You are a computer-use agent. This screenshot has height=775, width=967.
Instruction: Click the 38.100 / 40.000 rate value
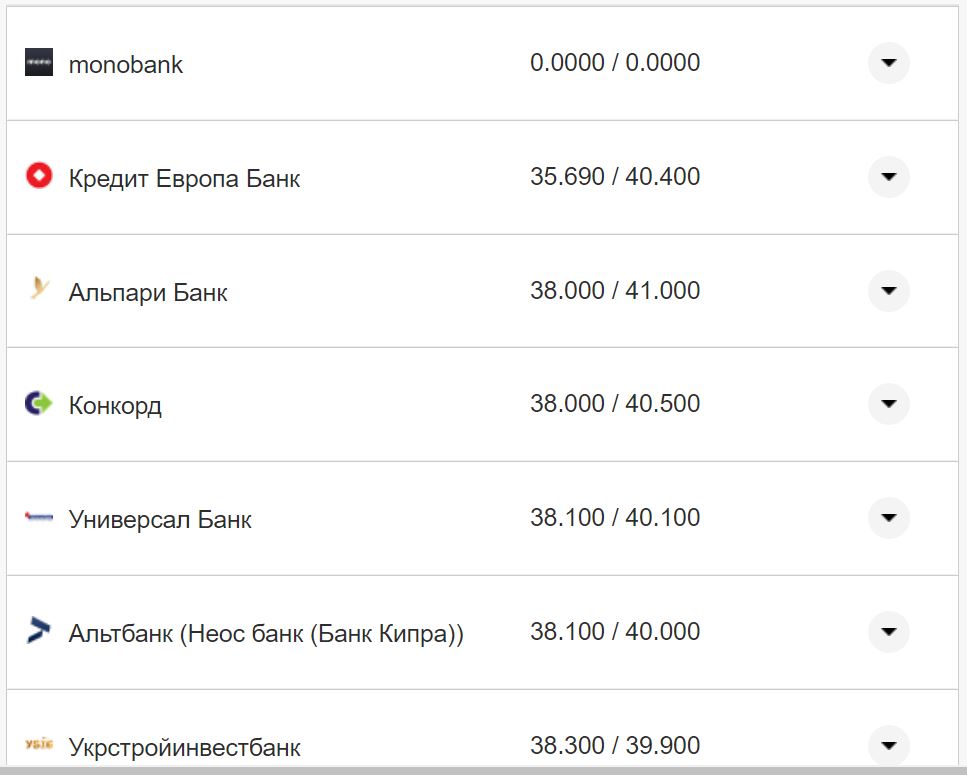coord(615,632)
